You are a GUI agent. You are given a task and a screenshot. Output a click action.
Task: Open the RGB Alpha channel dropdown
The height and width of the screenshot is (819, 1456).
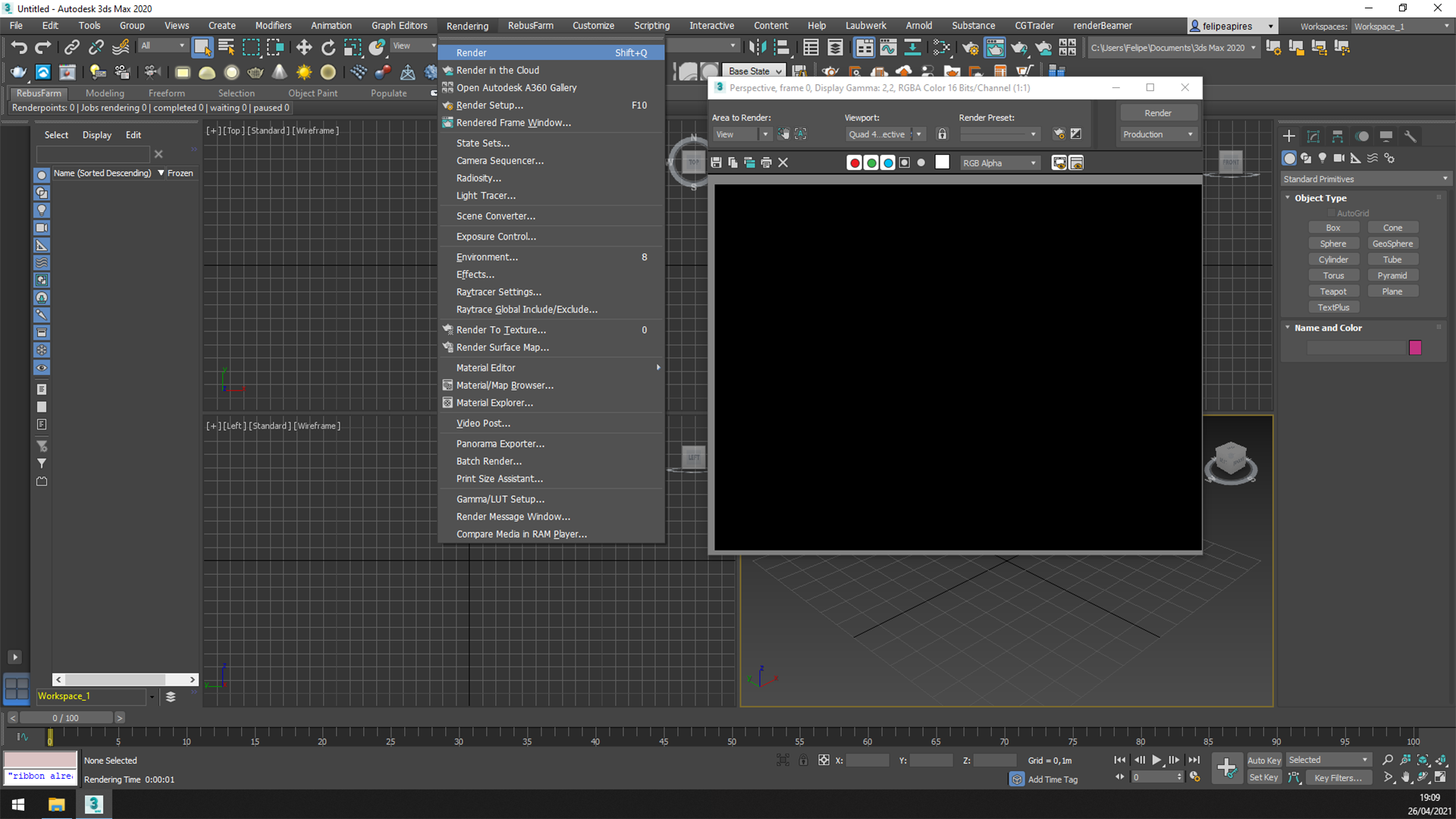click(x=999, y=163)
